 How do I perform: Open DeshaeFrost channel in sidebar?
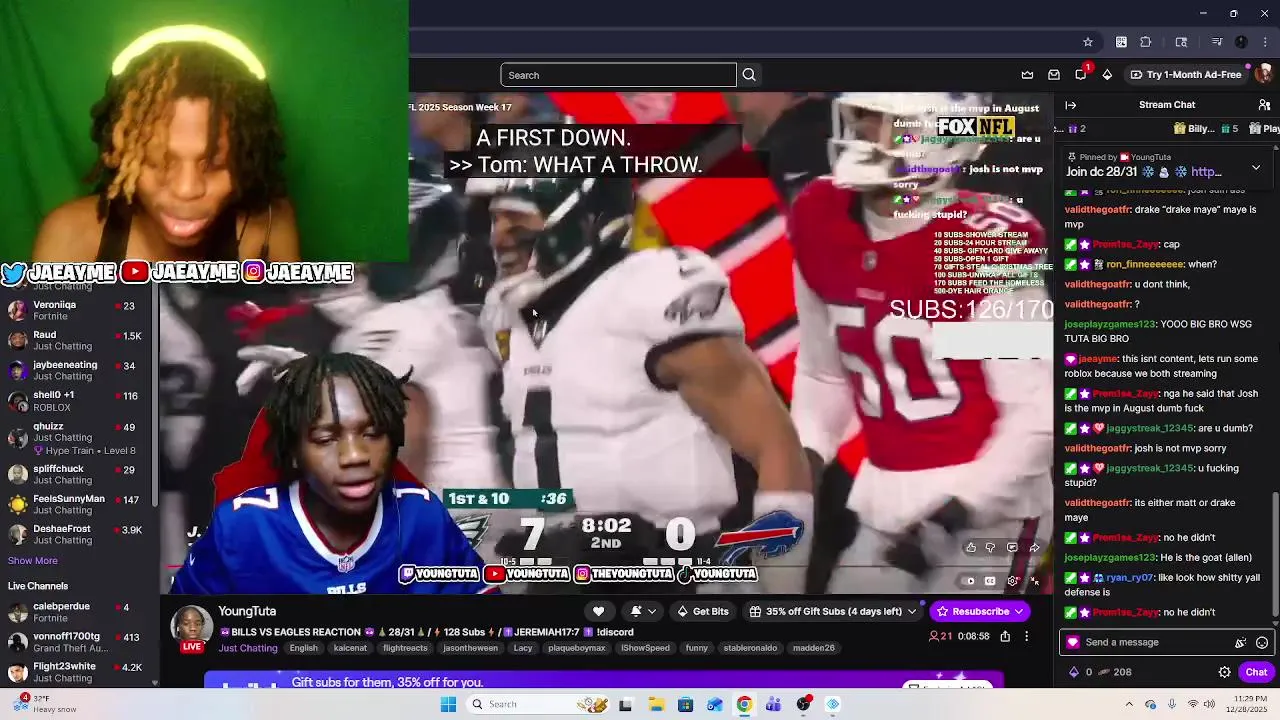[75, 534]
